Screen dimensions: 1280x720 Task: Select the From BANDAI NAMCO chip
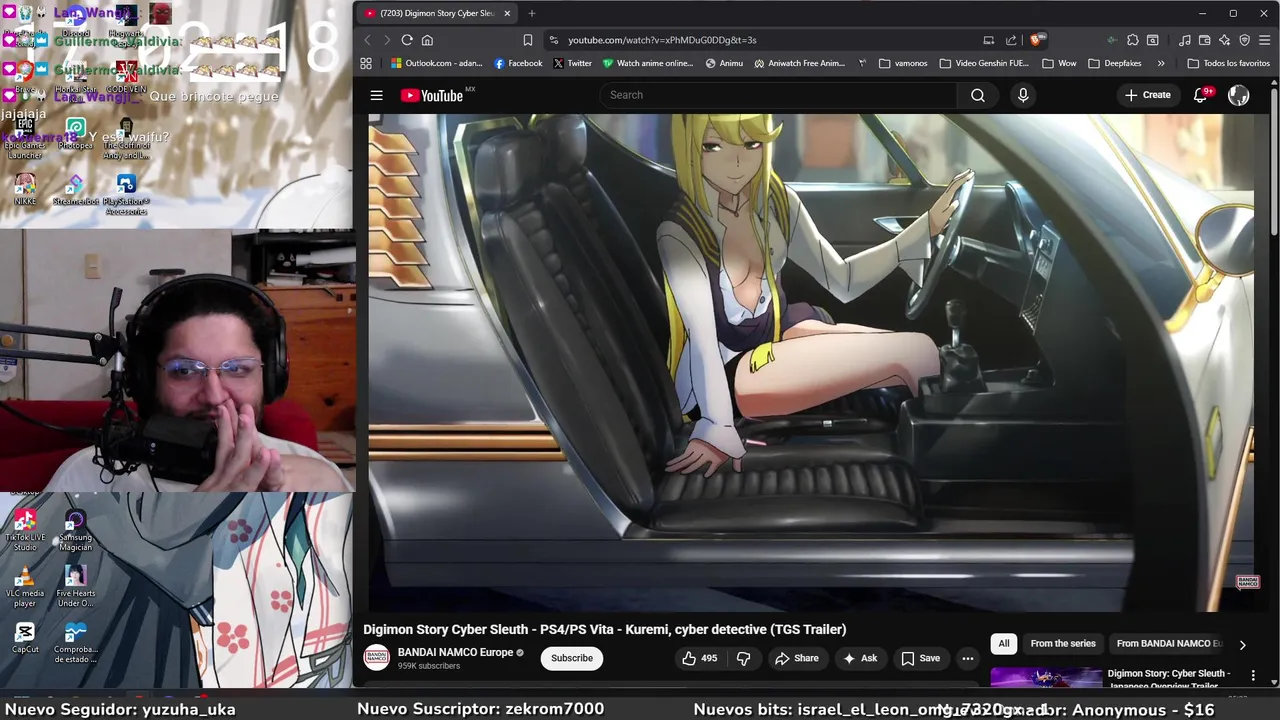pyautogui.click(x=1168, y=644)
